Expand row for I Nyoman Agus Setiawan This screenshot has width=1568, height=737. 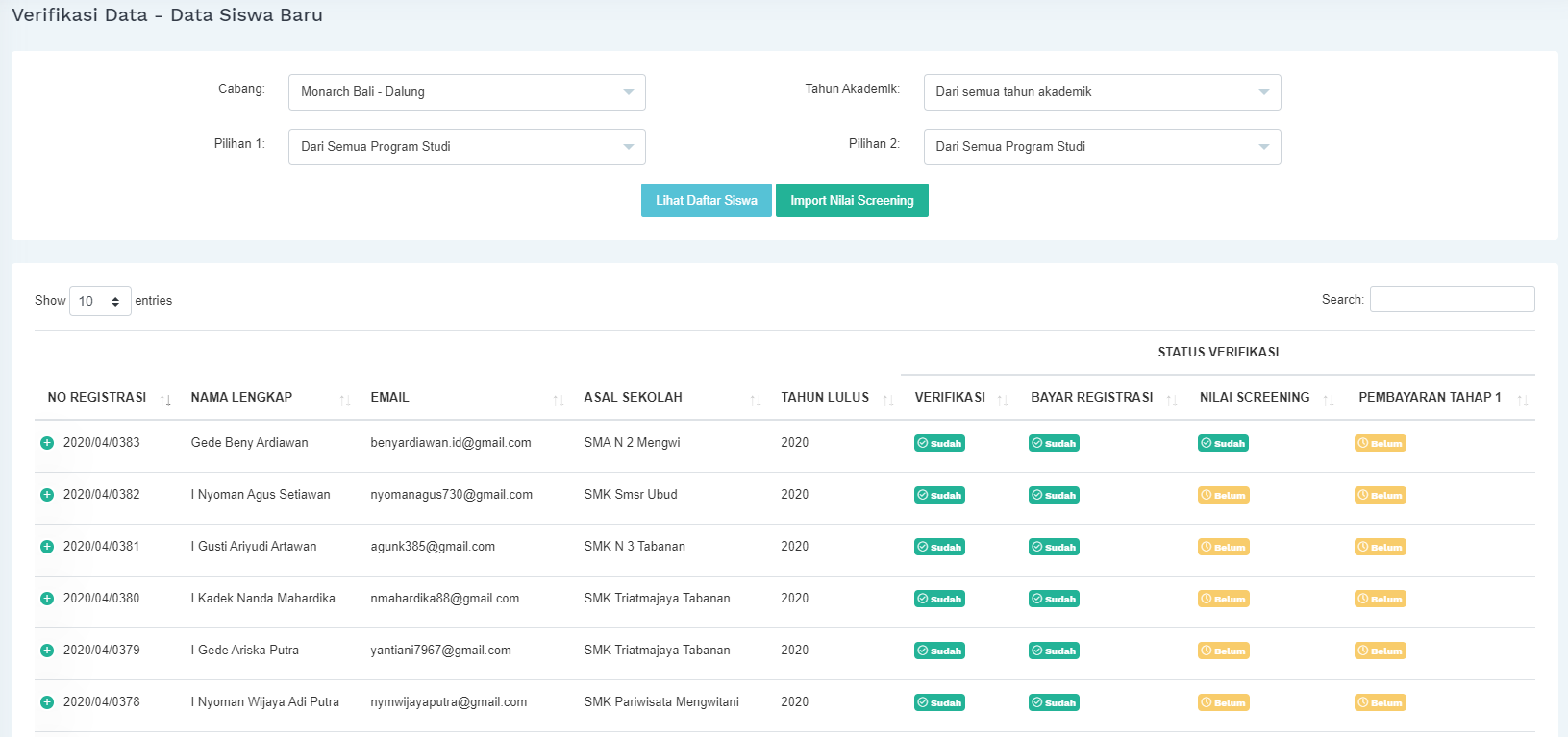click(x=46, y=495)
